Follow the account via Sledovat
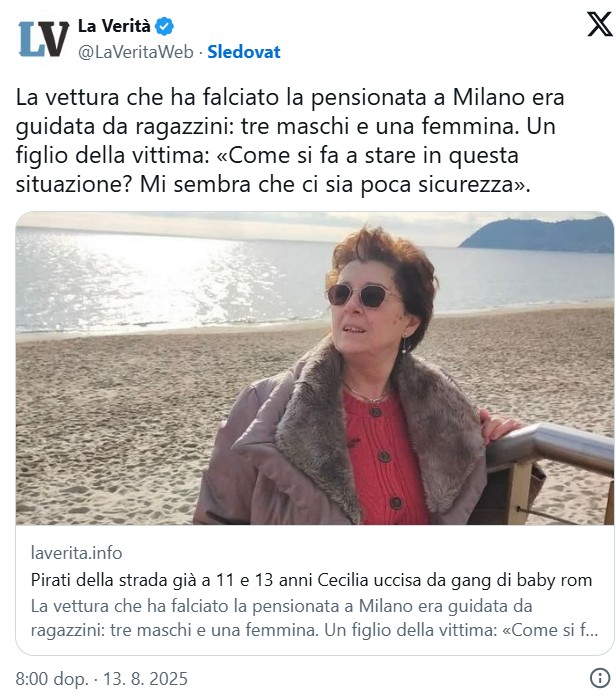Screen dimensions: 616x696 244,52
